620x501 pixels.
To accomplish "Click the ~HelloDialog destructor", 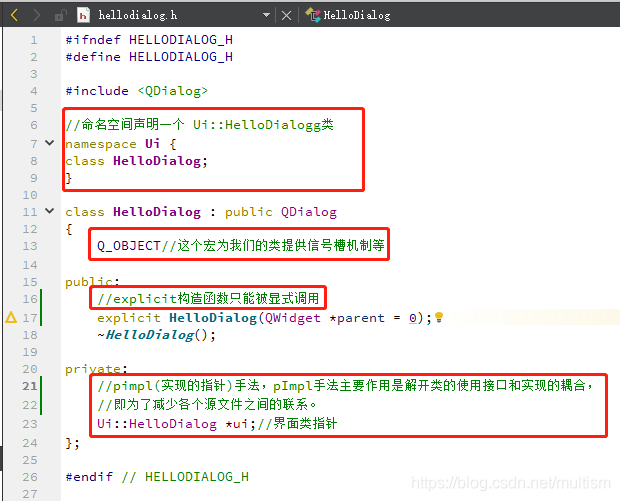I will click(x=150, y=335).
